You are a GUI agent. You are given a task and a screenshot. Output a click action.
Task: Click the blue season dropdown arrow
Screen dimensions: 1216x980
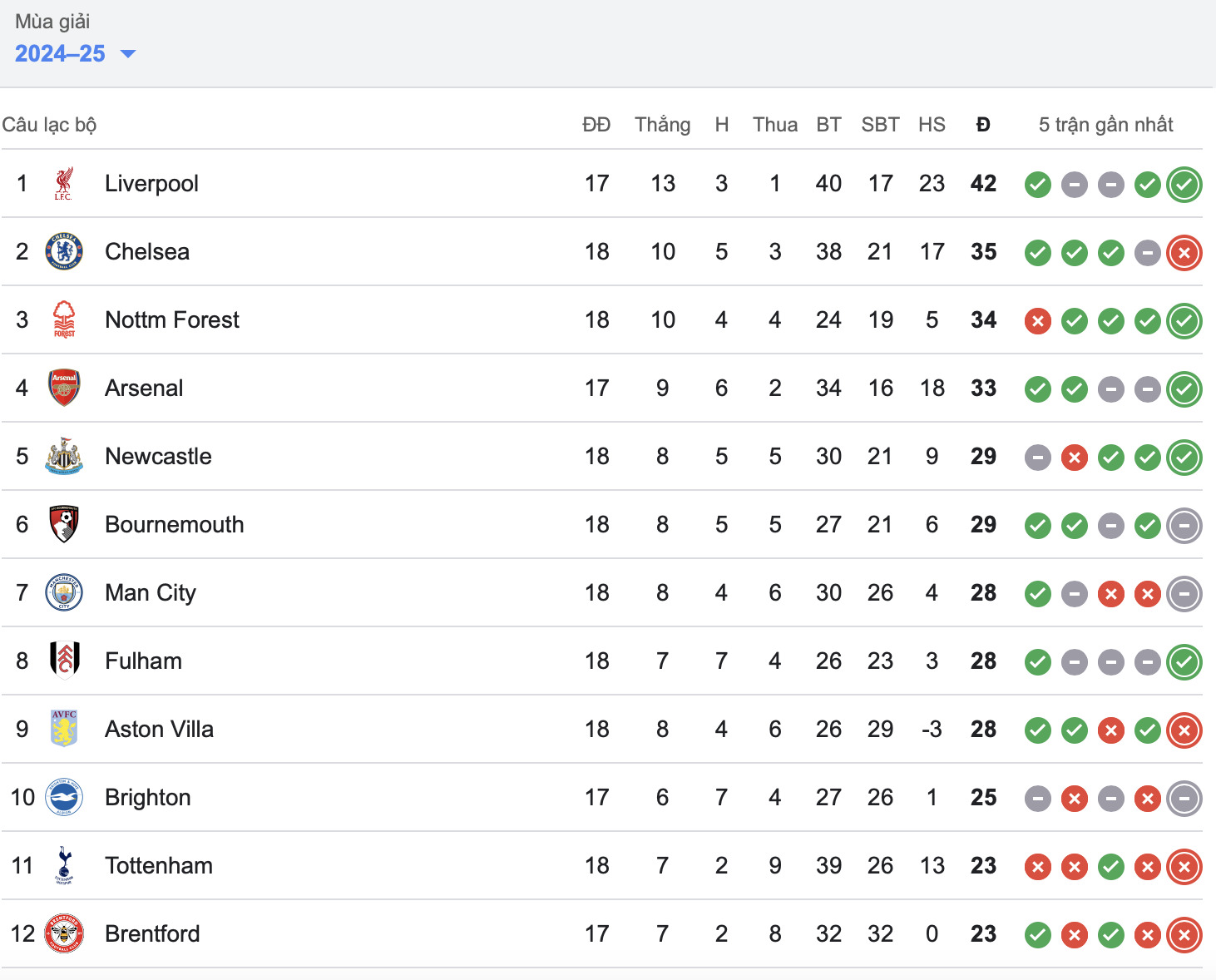click(128, 54)
